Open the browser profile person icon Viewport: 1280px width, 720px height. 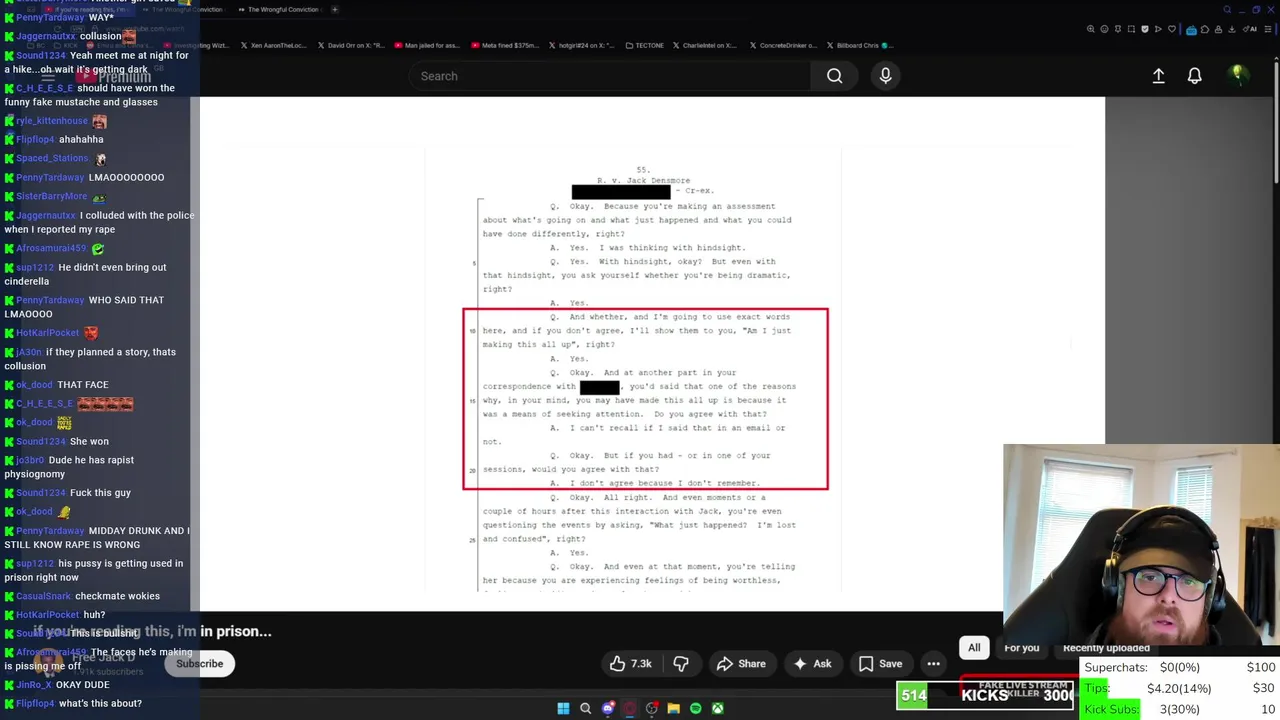click(1218, 29)
